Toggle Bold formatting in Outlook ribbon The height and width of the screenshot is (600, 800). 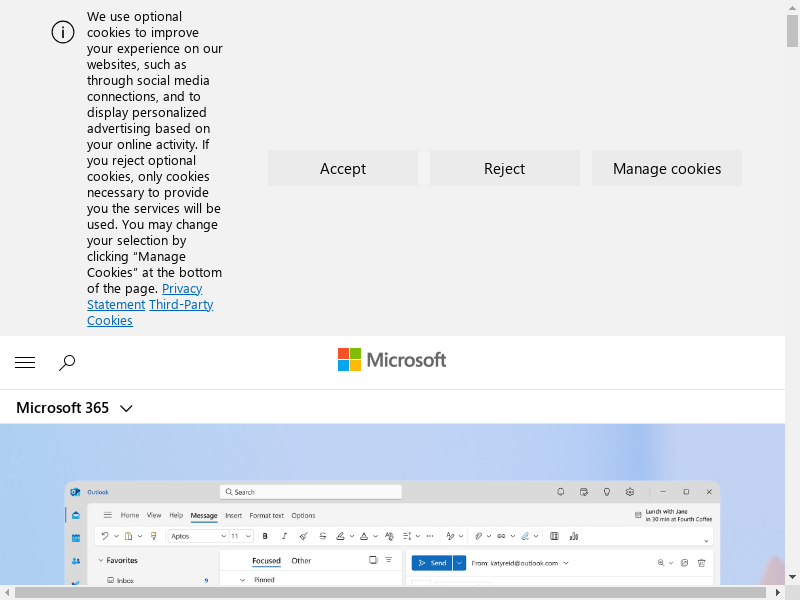click(265, 536)
